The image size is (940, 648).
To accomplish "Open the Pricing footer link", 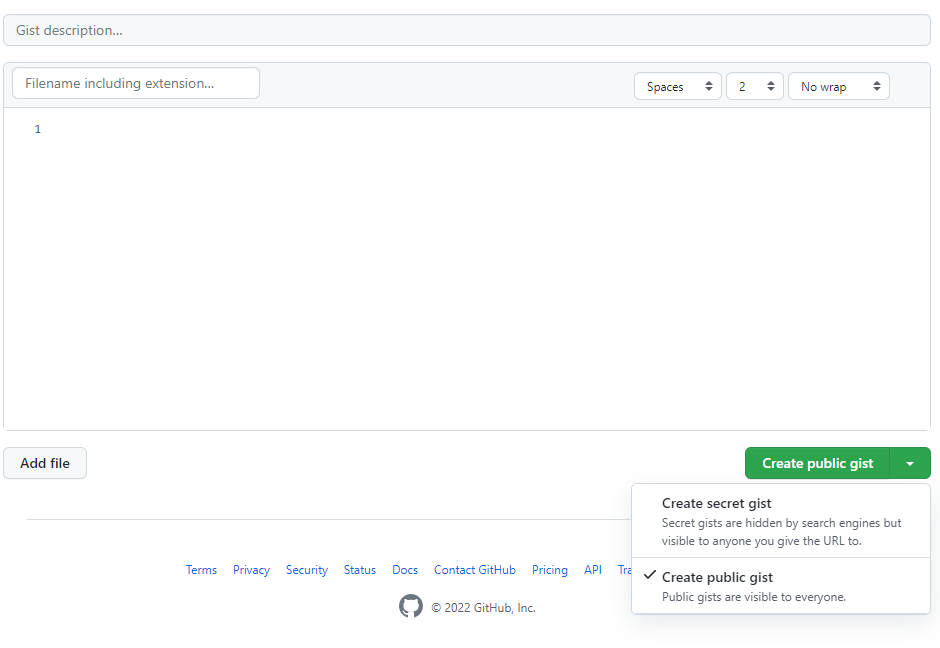I will pos(550,569).
